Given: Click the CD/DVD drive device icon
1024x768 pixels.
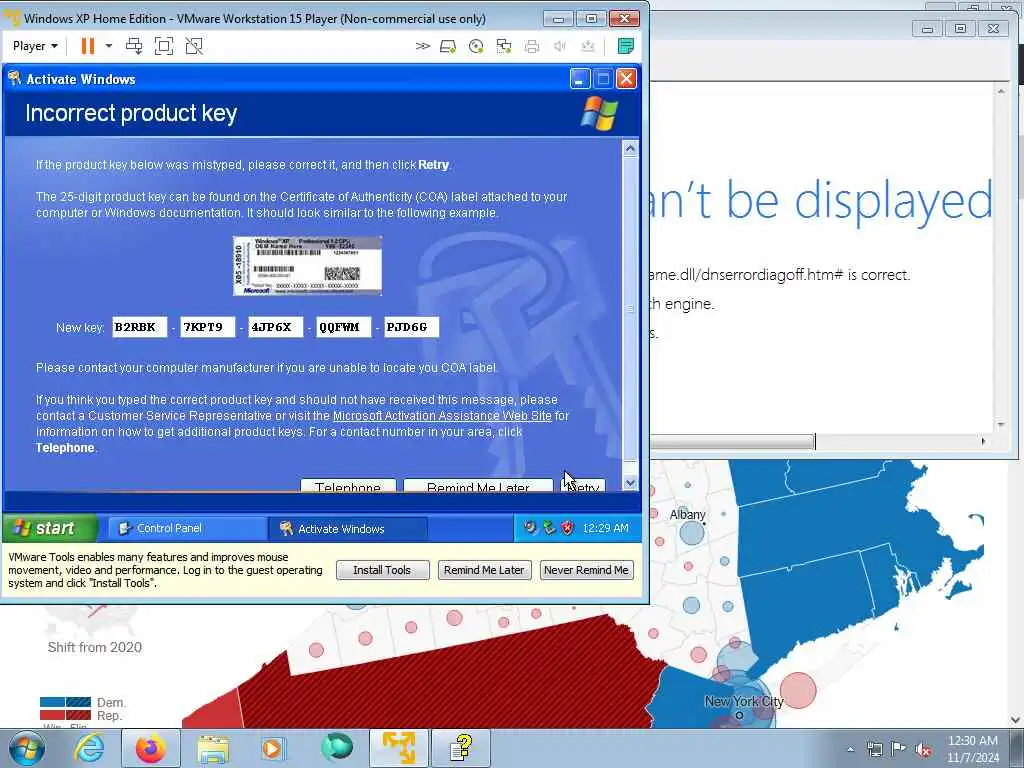Looking at the screenshot, I should [476, 46].
